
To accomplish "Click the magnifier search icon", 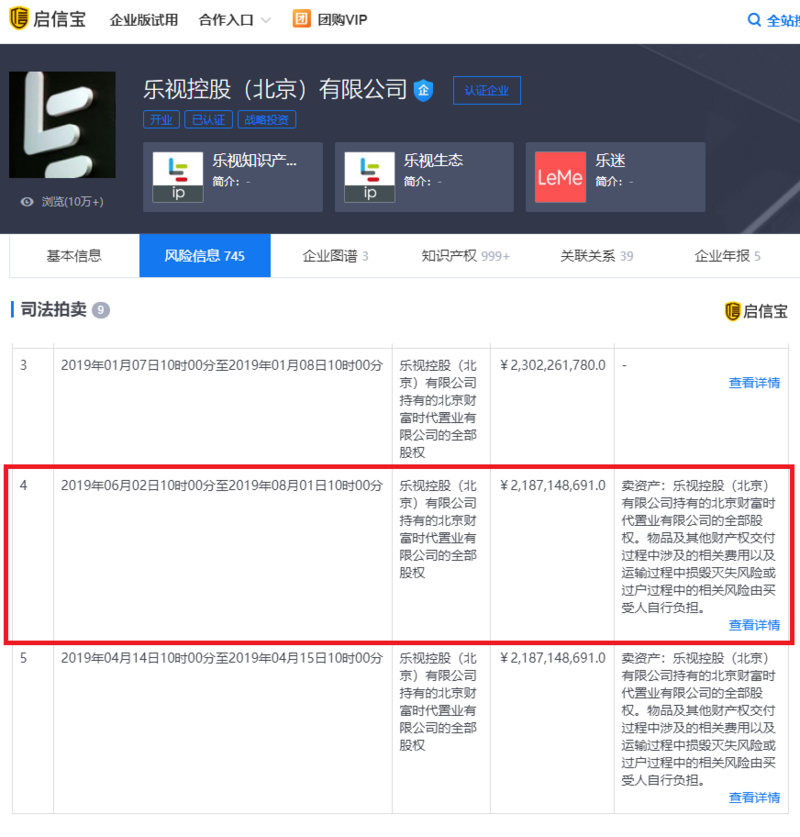I will click(754, 20).
